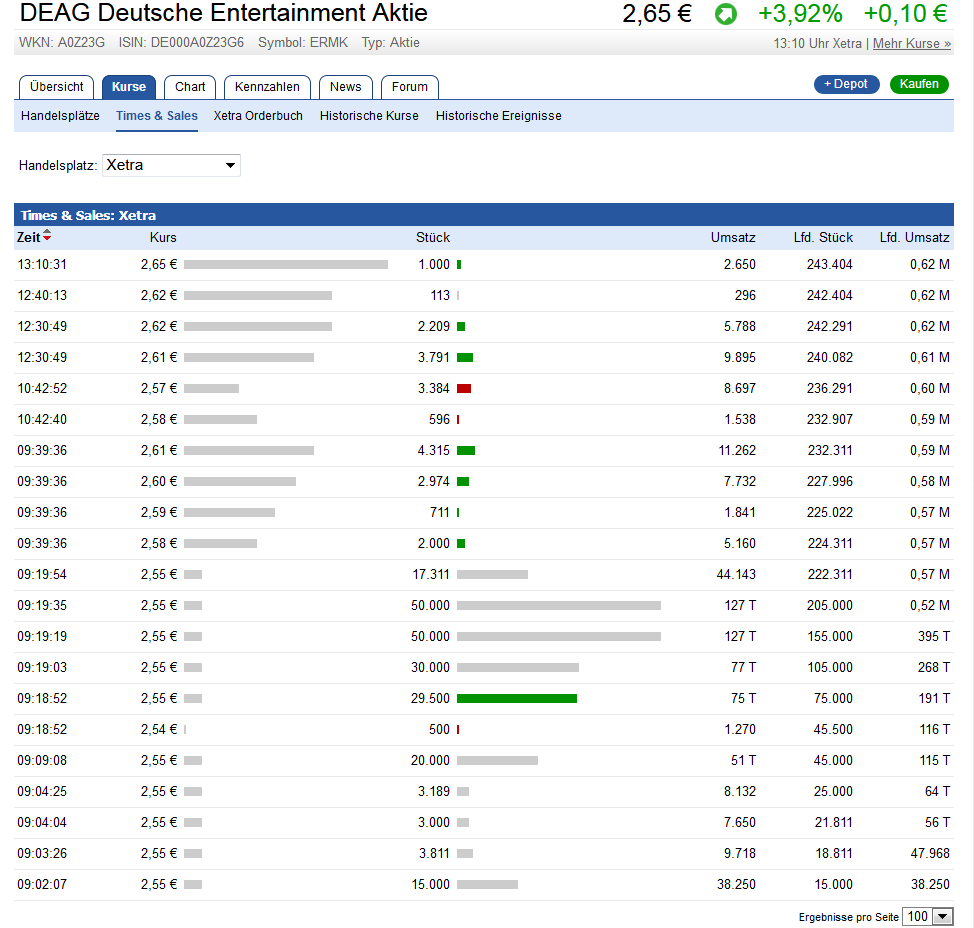Click the green Kaufen button
The width and height of the screenshot is (974, 928).
click(918, 84)
